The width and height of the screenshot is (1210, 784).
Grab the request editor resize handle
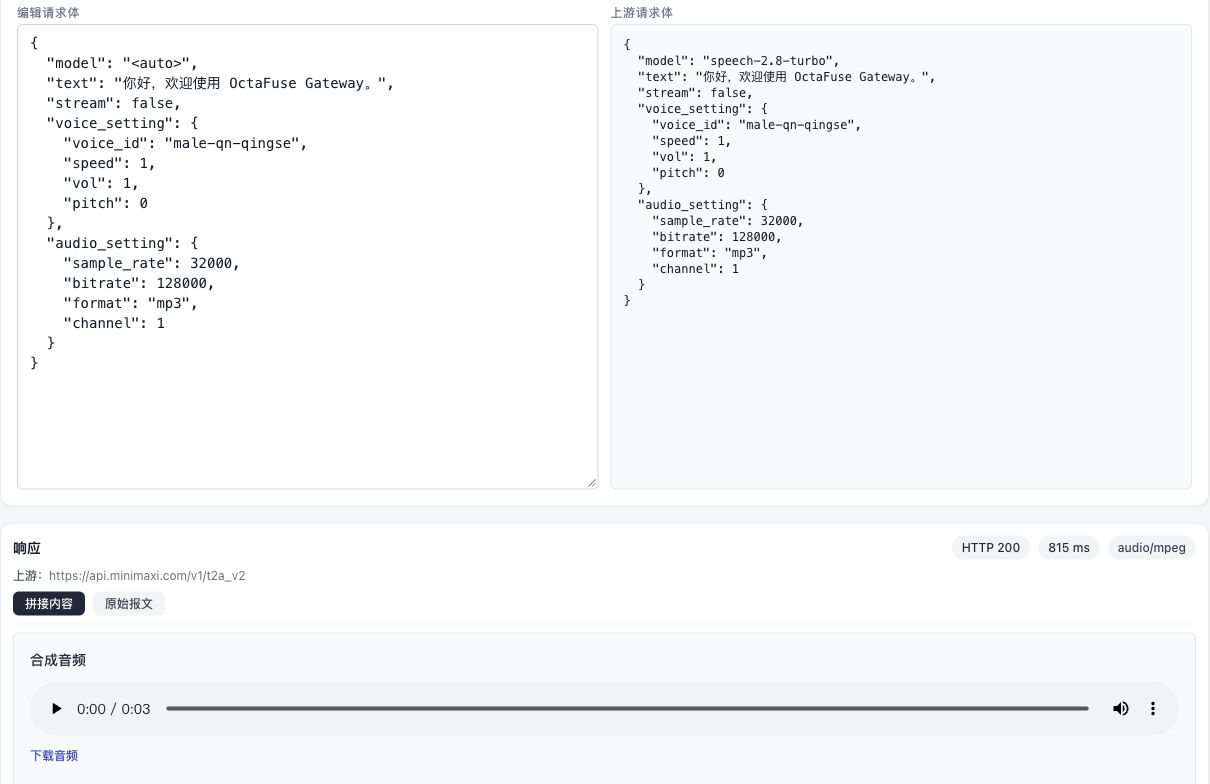click(591, 482)
